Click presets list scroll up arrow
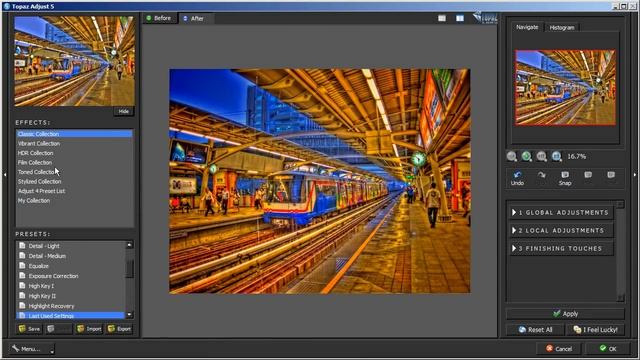 pos(129,245)
